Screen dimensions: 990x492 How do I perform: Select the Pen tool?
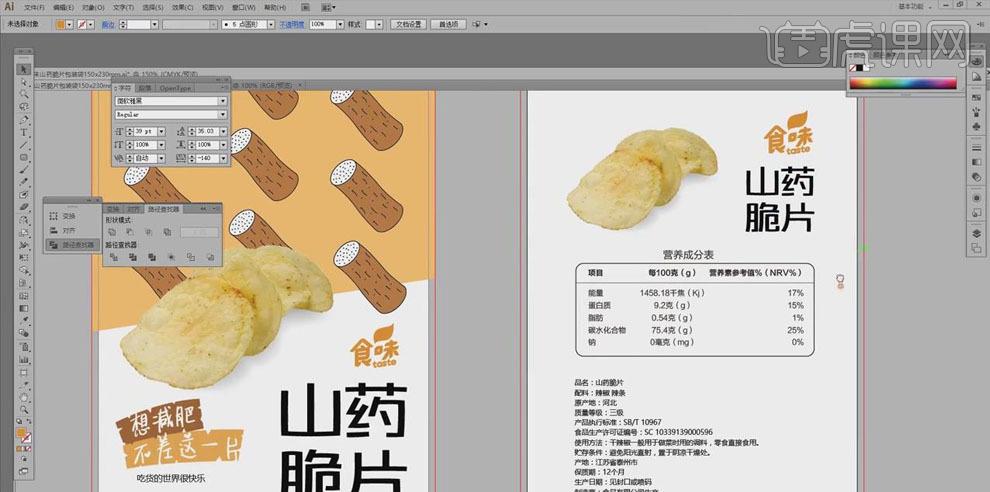(x=24, y=119)
